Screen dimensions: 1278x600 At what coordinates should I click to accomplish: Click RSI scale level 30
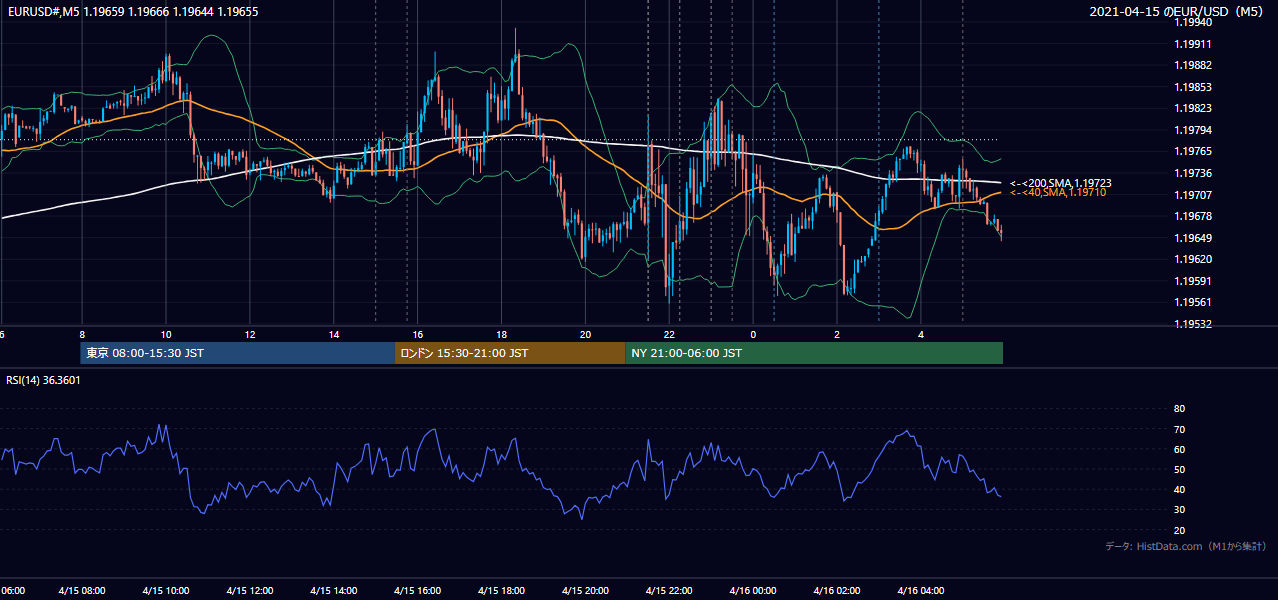(1179, 510)
